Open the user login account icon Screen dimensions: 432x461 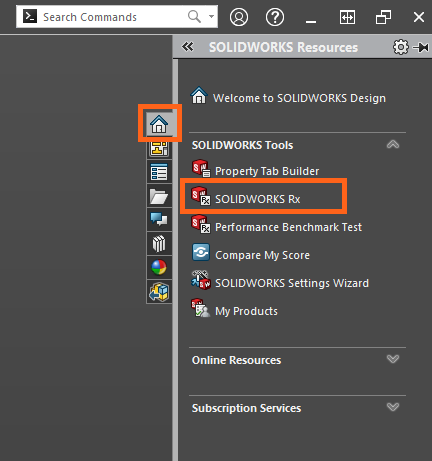point(239,17)
